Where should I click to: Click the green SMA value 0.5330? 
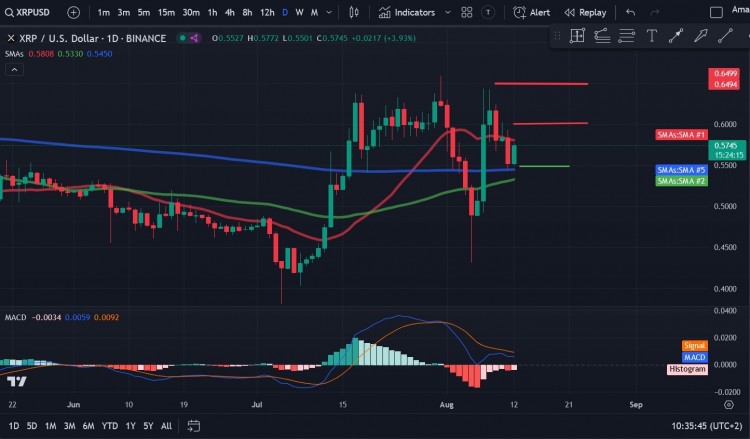(x=70, y=54)
